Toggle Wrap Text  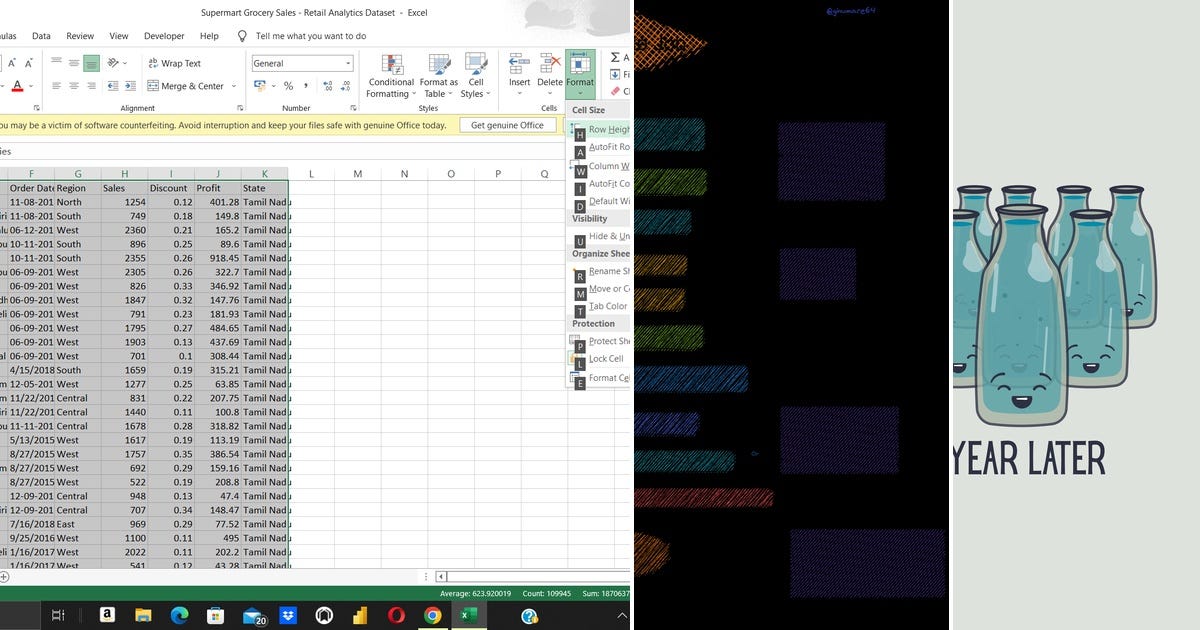tap(174, 63)
